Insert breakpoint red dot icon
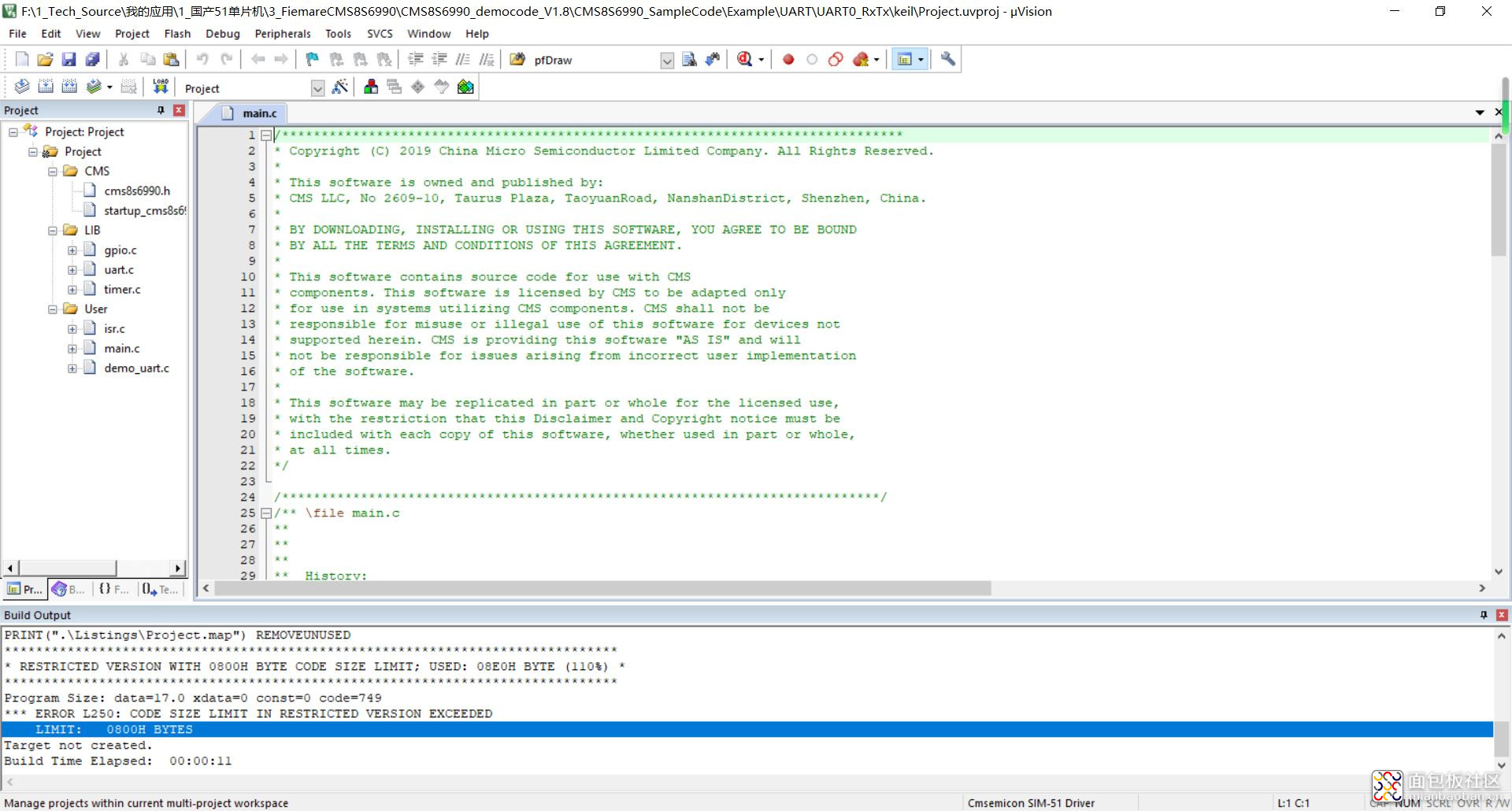 [788, 59]
